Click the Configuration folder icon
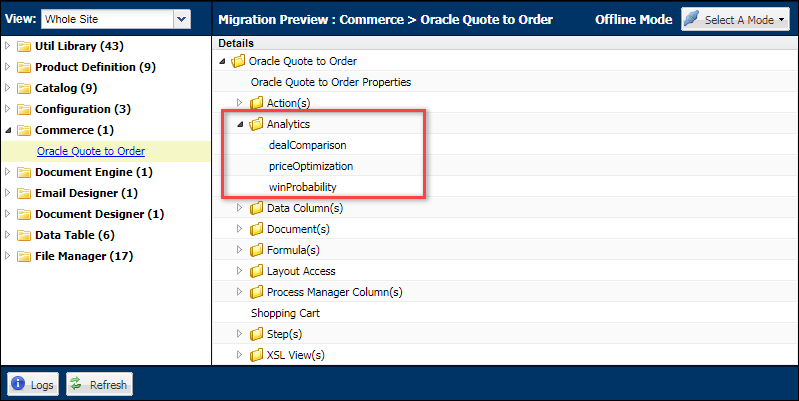Screen dimensions: 799x401 [x=23, y=109]
